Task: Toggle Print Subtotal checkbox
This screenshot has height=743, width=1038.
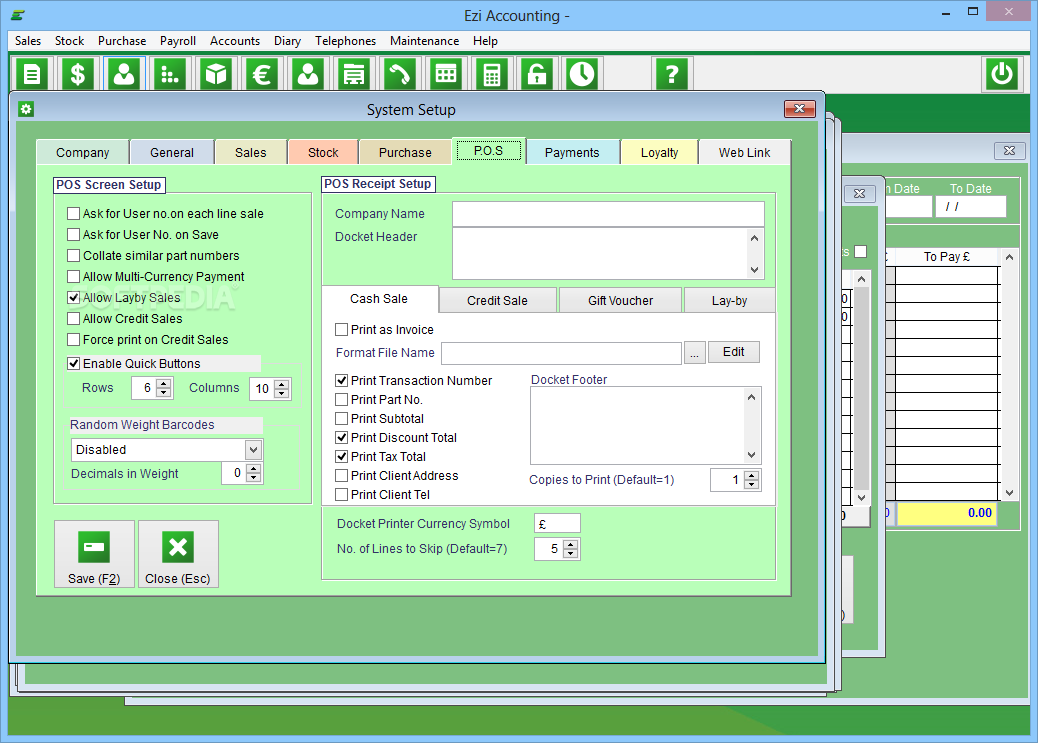Action: [342, 419]
